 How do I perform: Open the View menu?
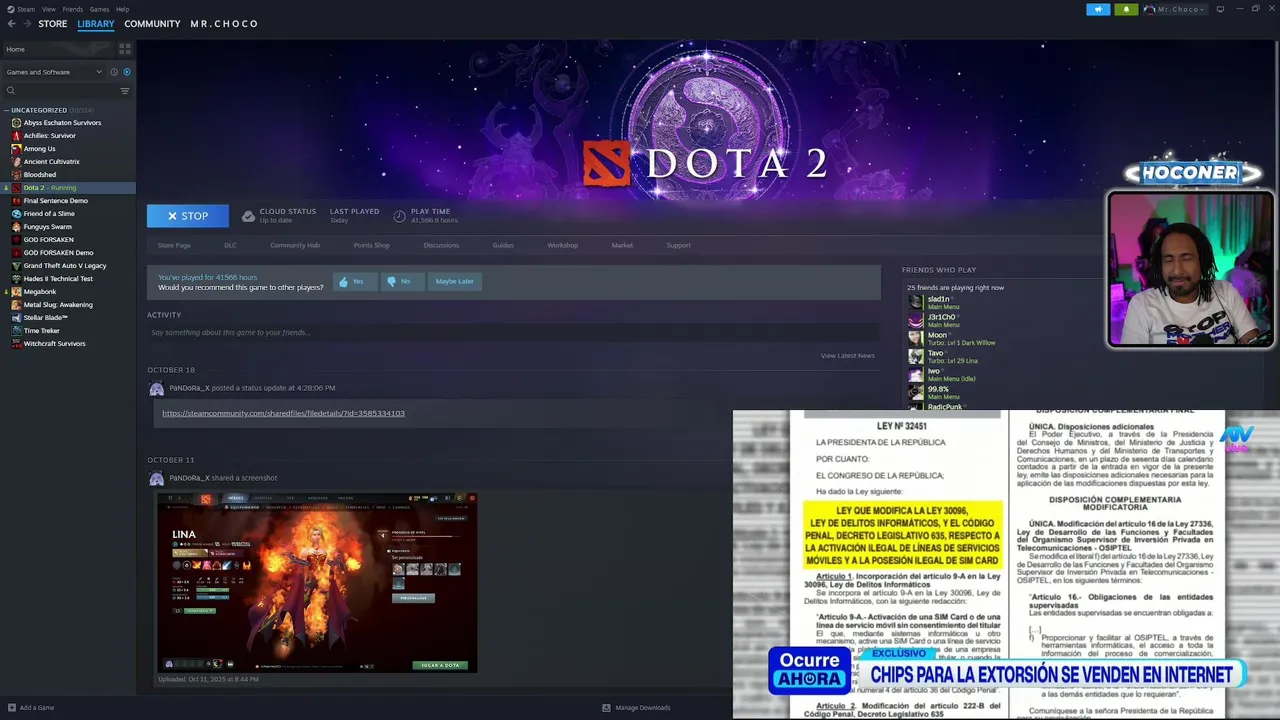pyautogui.click(x=49, y=9)
